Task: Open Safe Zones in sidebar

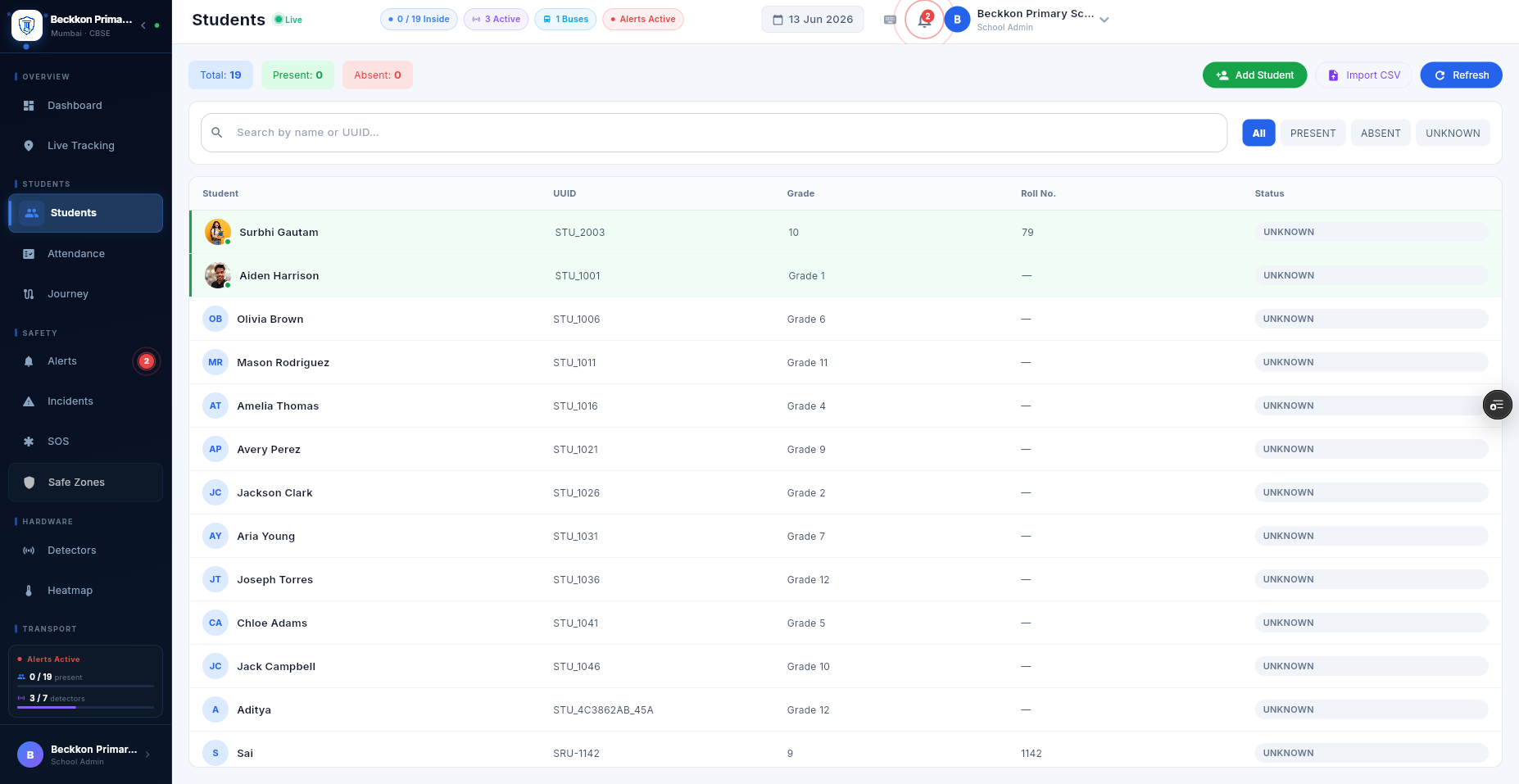Action: [85, 483]
